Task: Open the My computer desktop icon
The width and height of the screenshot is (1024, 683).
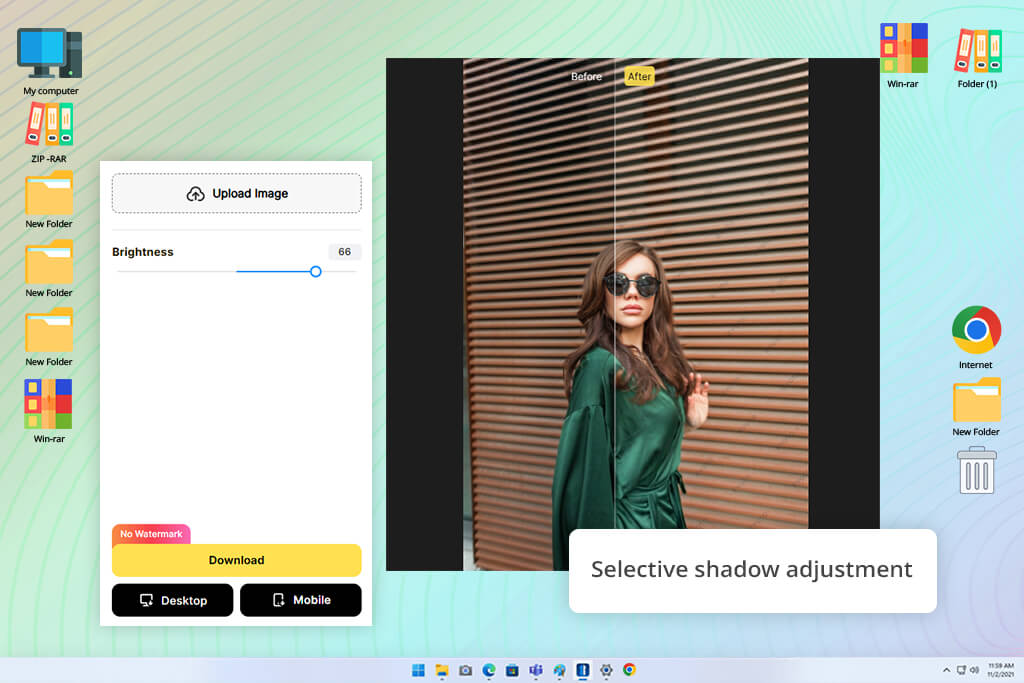Action: click(x=50, y=61)
